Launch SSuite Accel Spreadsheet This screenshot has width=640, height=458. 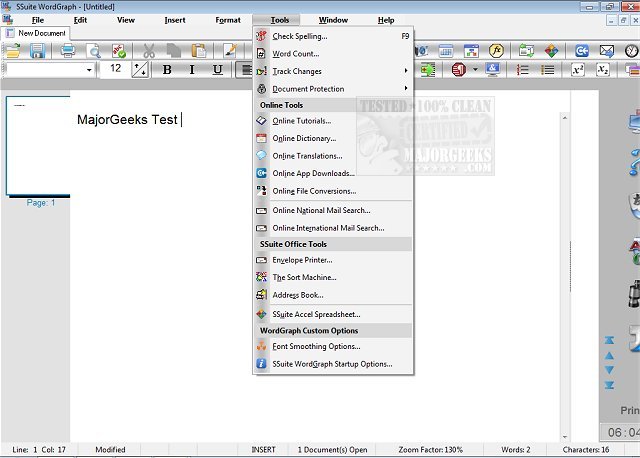(x=333, y=314)
